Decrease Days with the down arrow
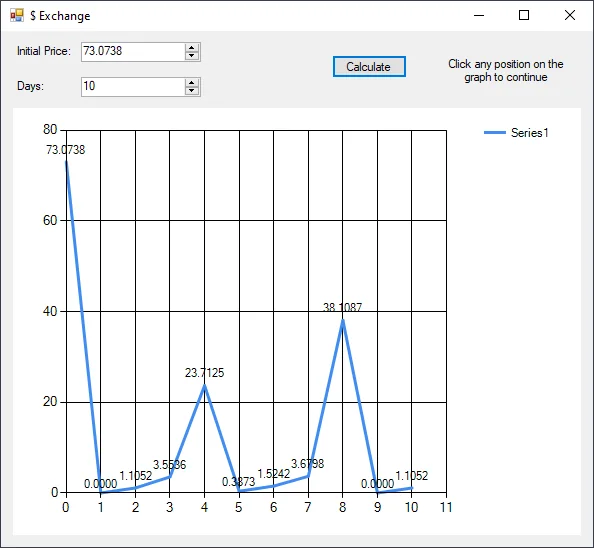The width and height of the screenshot is (594, 548). click(192, 91)
